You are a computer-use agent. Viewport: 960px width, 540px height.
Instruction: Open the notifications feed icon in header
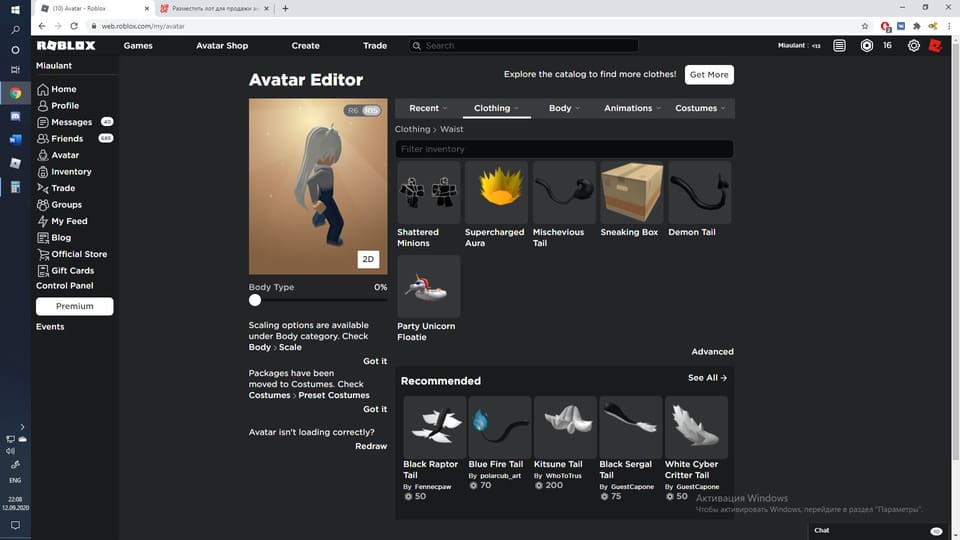tap(839, 45)
